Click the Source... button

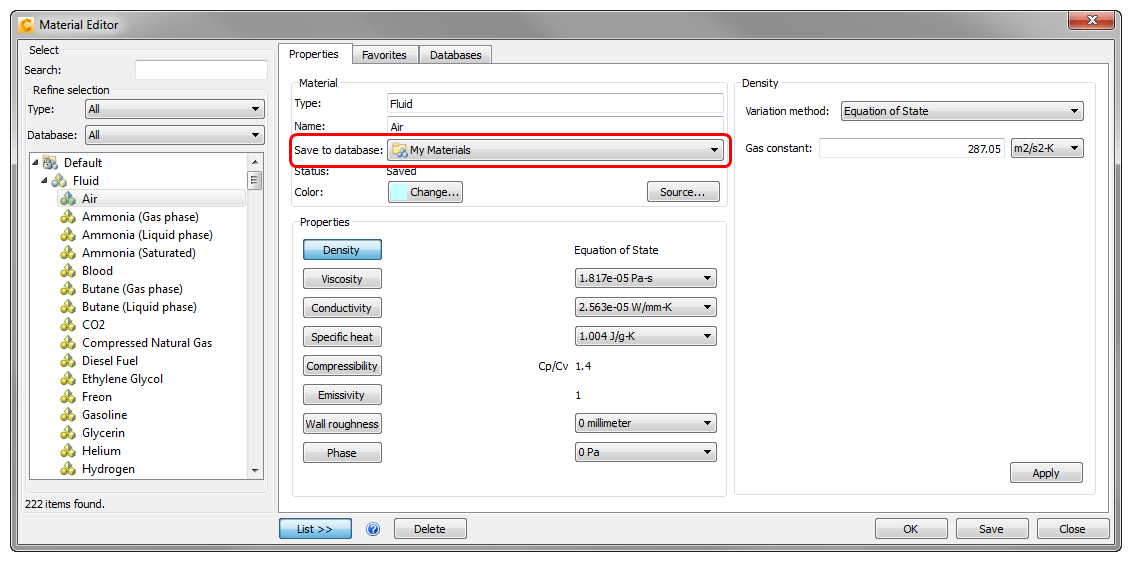click(683, 192)
